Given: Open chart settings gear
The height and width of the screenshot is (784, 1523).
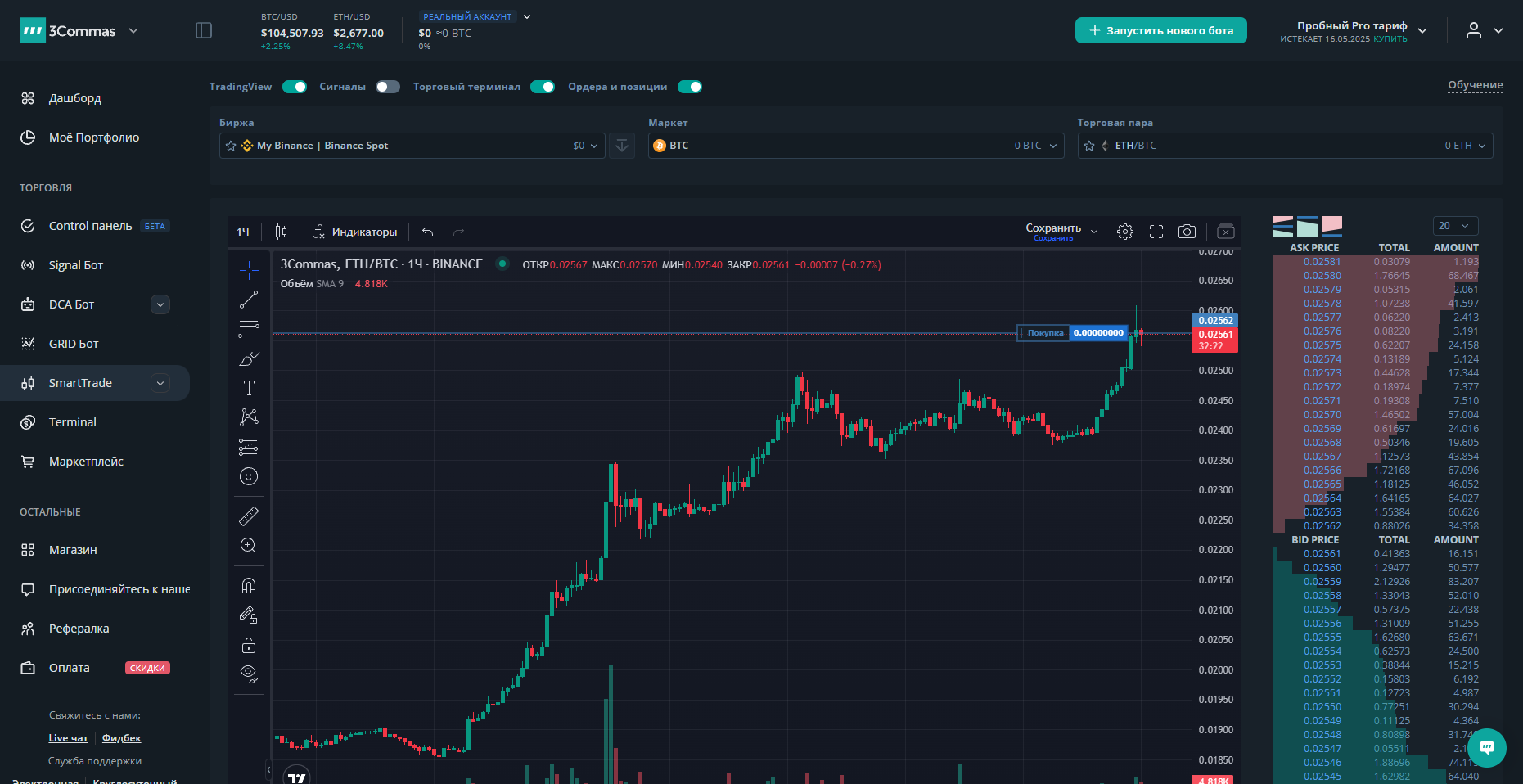Looking at the screenshot, I should tap(1125, 232).
